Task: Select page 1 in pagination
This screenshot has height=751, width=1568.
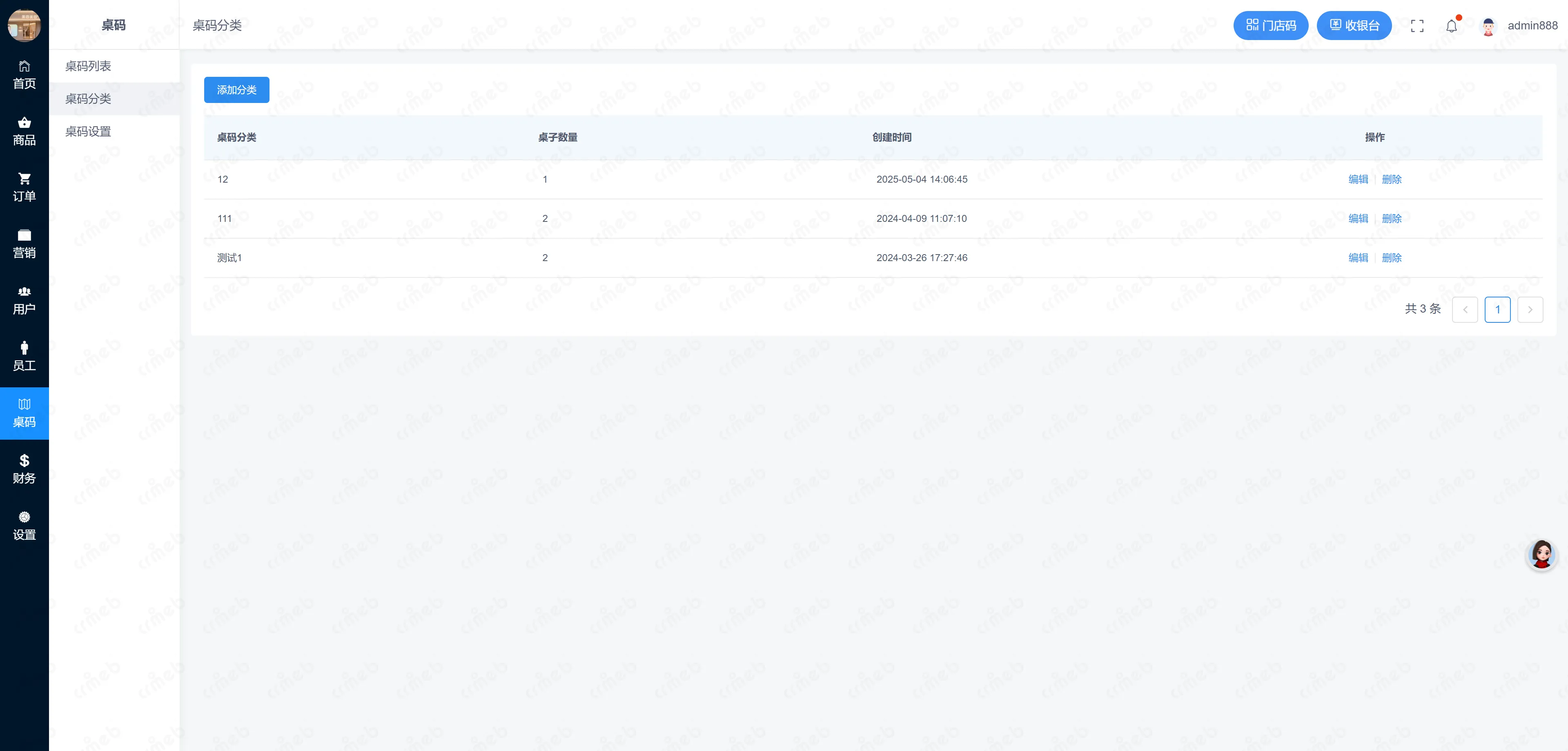Action: pos(1497,309)
